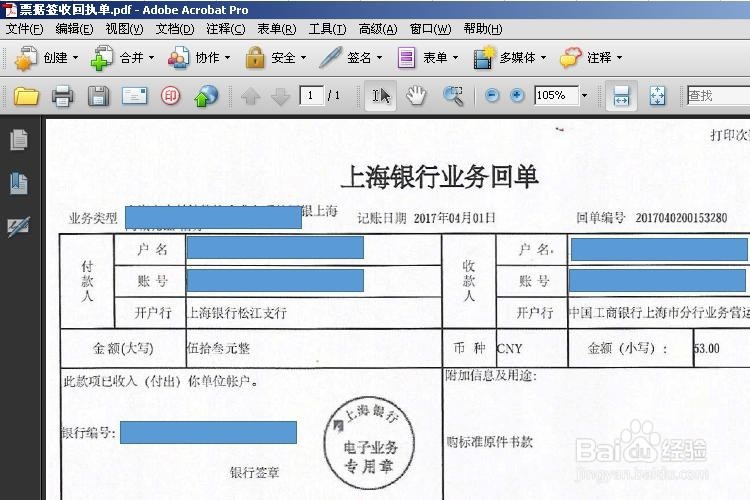The height and width of the screenshot is (500, 750).
Task: Click the globe upload icon
Action: [x=206, y=96]
